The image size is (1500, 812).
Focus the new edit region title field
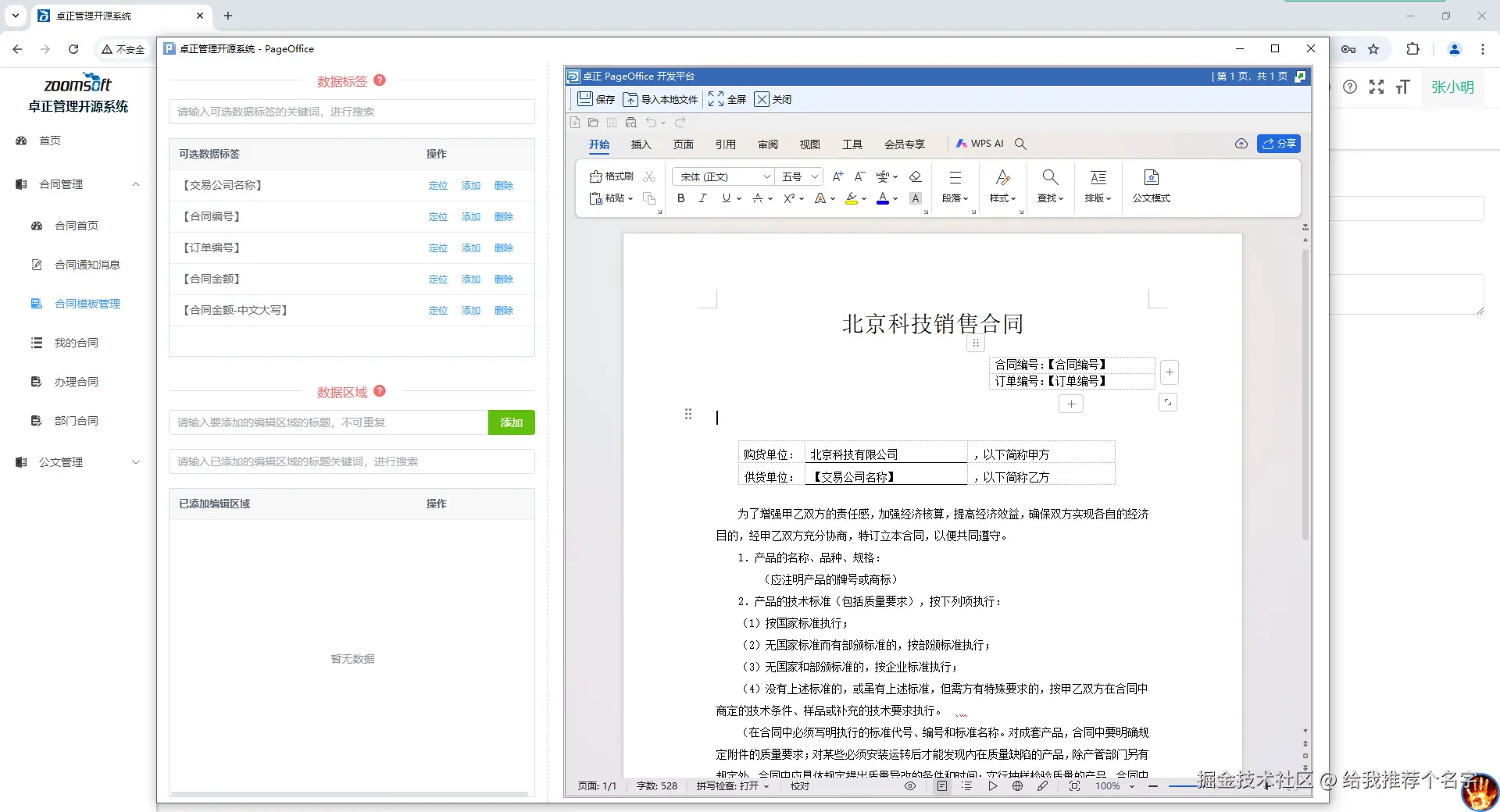(x=328, y=422)
